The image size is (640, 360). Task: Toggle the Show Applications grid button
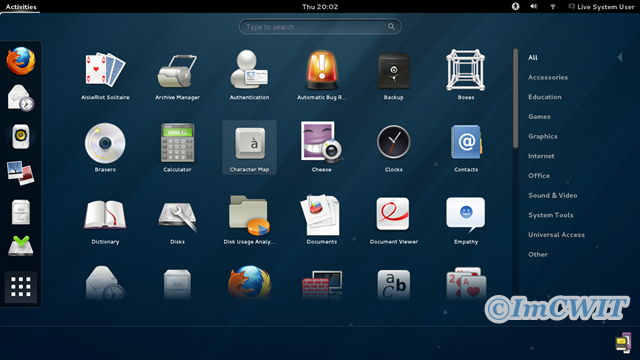pos(21,287)
